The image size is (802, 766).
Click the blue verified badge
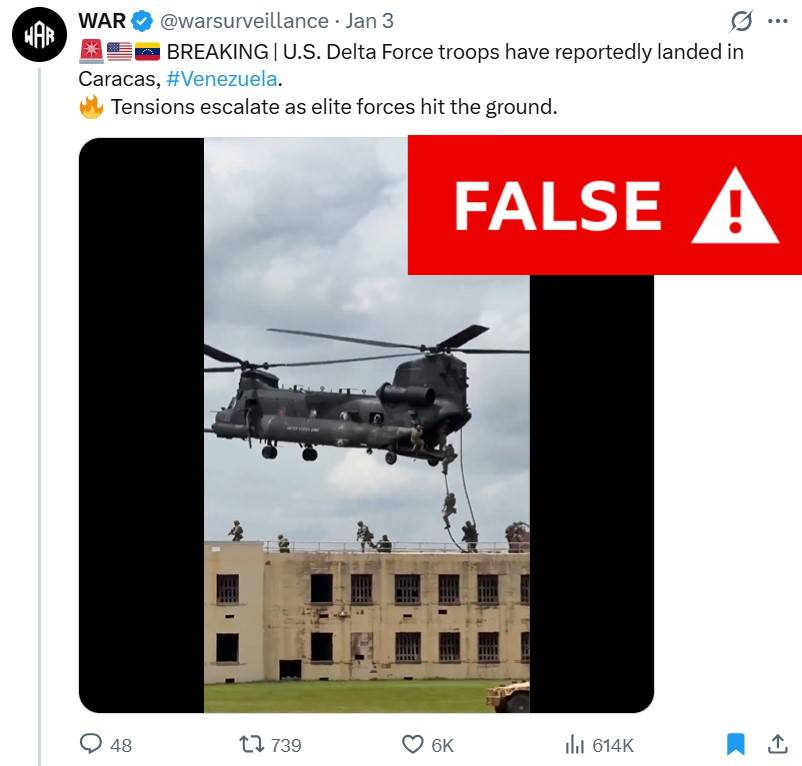click(x=143, y=21)
